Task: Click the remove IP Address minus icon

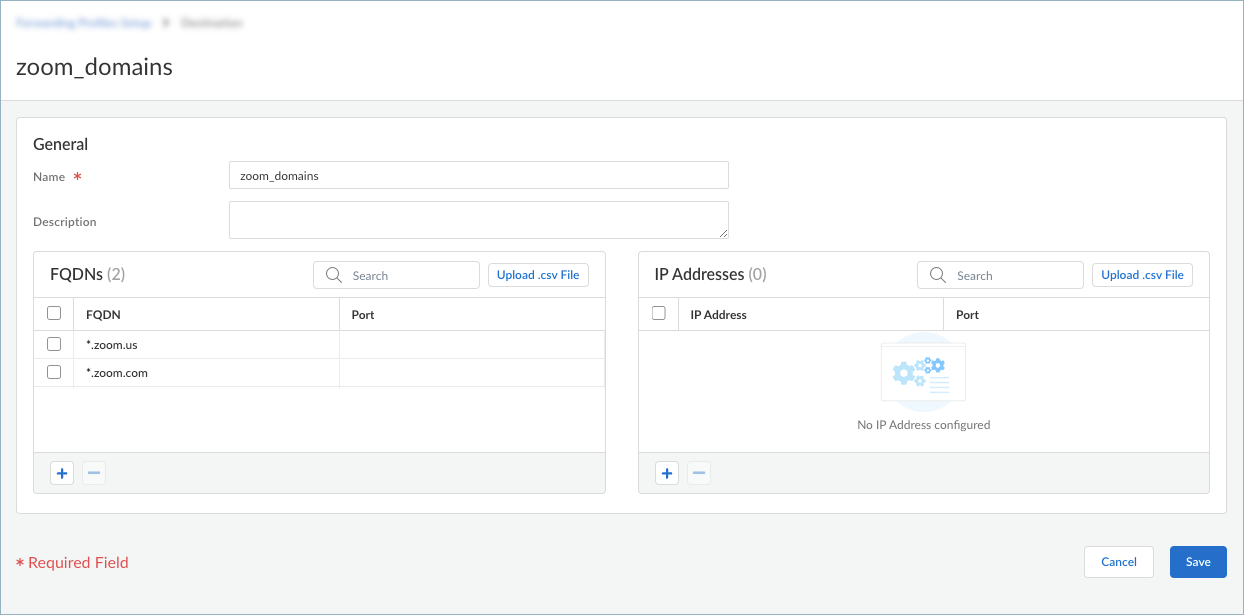Action: (699, 473)
